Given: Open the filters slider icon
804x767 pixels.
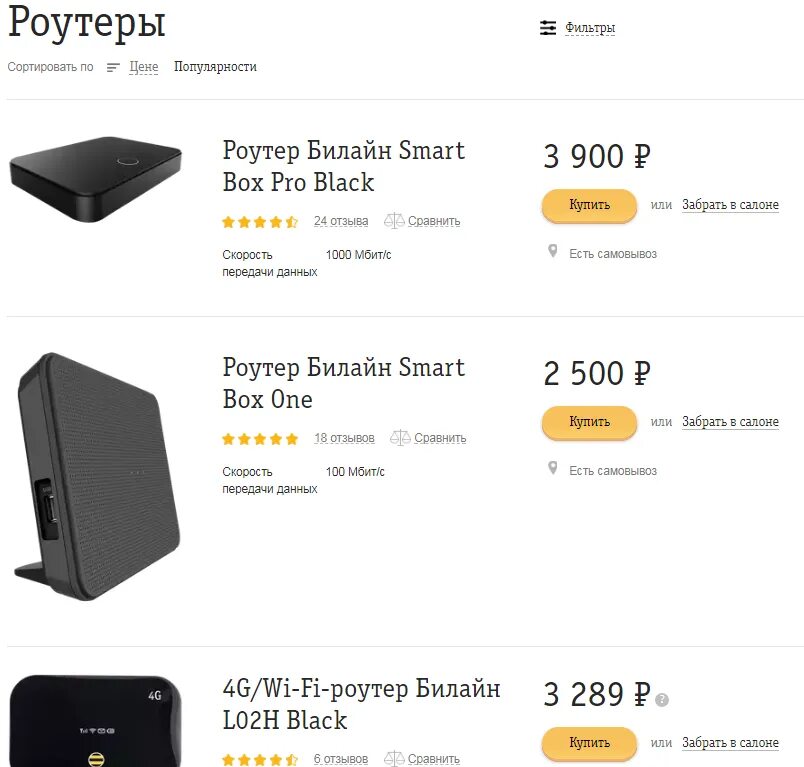Looking at the screenshot, I should [548, 28].
